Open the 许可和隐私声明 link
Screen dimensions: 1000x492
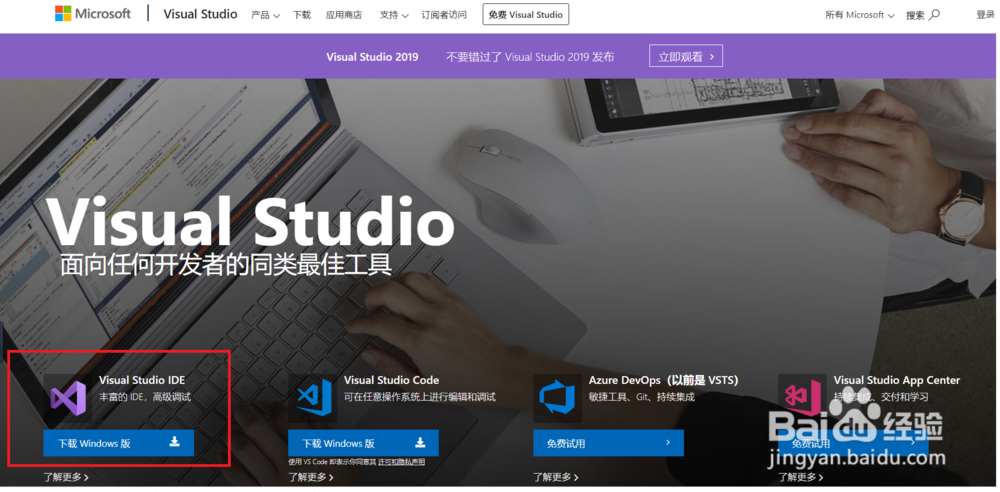click(x=401, y=461)
